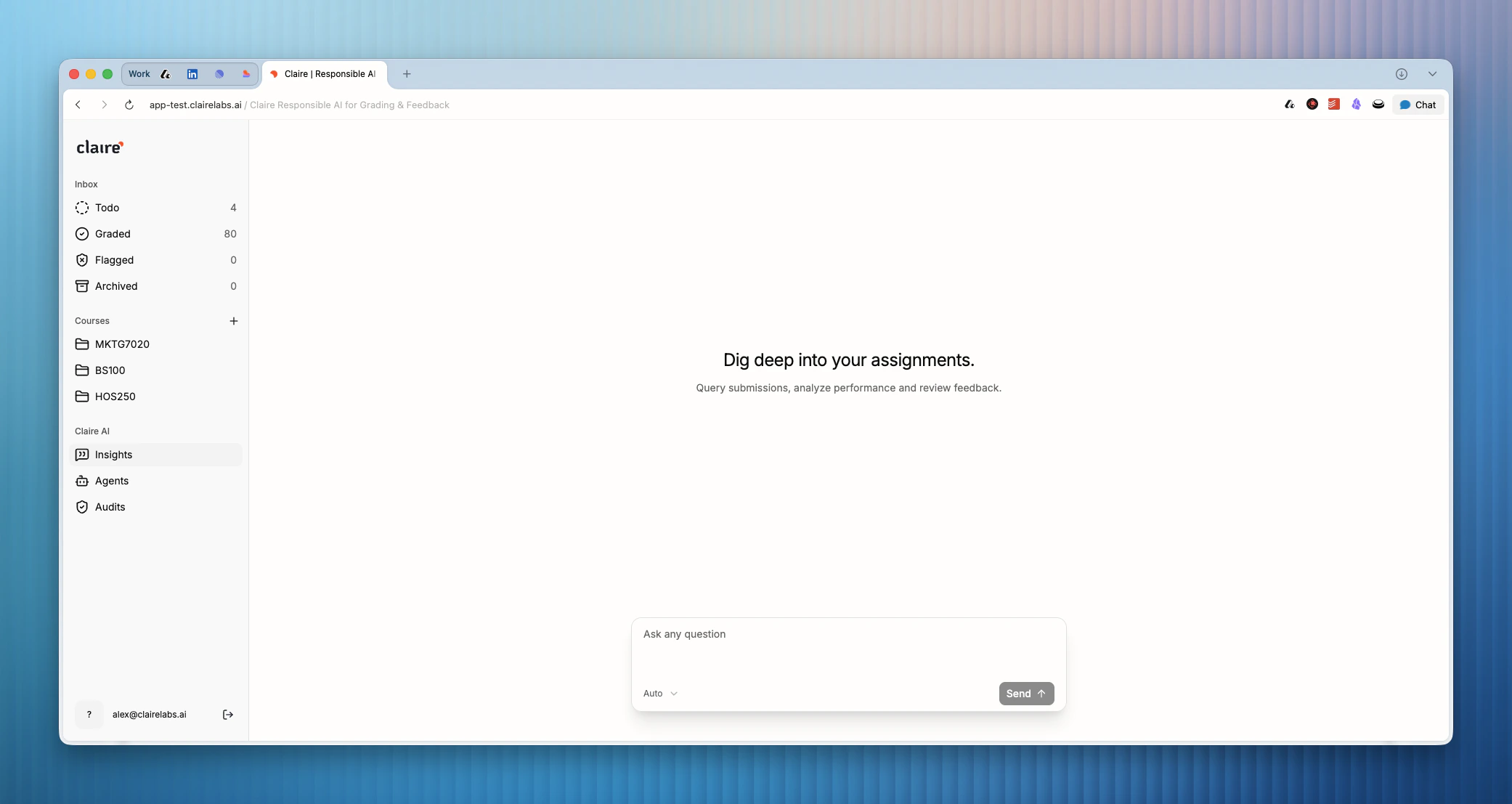The image size is (1512, 804).
Task: Expand the browser tab list chevron
Action: [1432, 74]
